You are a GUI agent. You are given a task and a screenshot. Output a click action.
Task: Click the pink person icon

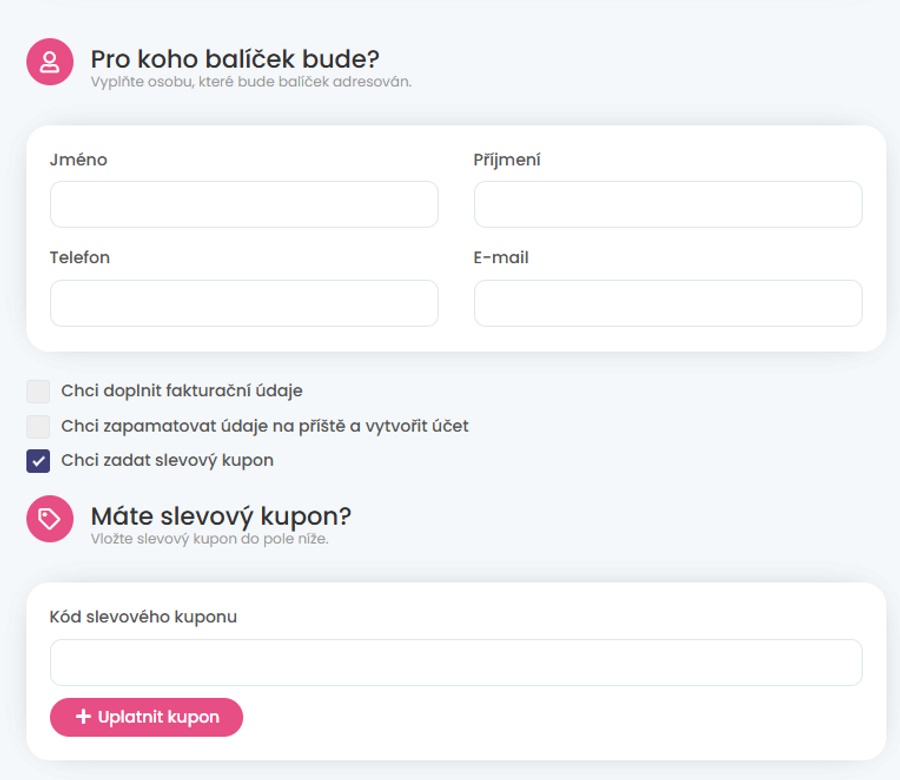(50, 62)
